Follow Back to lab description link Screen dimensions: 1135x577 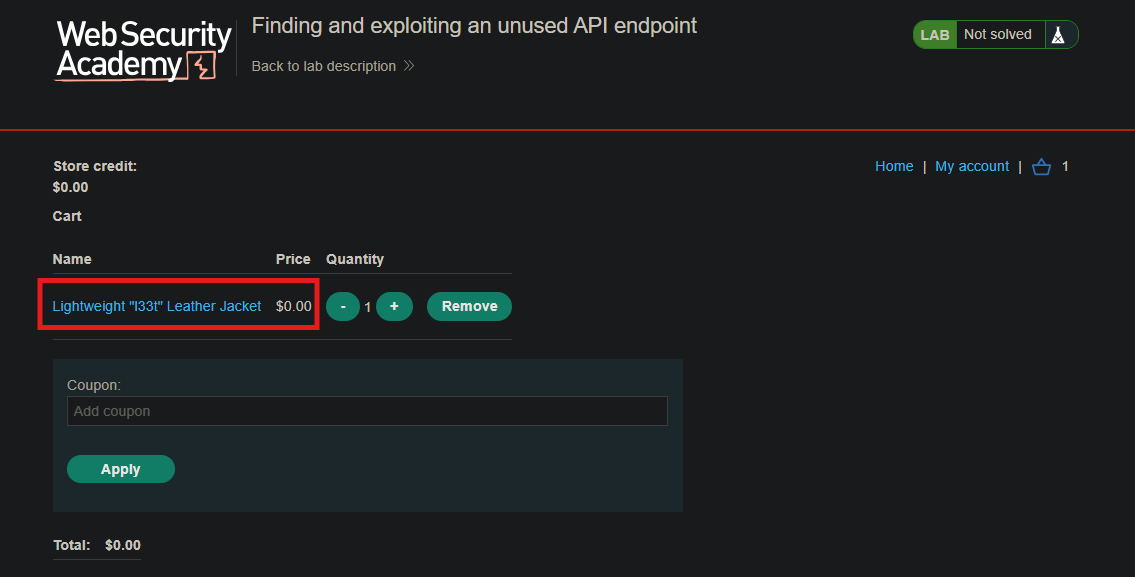324,66
